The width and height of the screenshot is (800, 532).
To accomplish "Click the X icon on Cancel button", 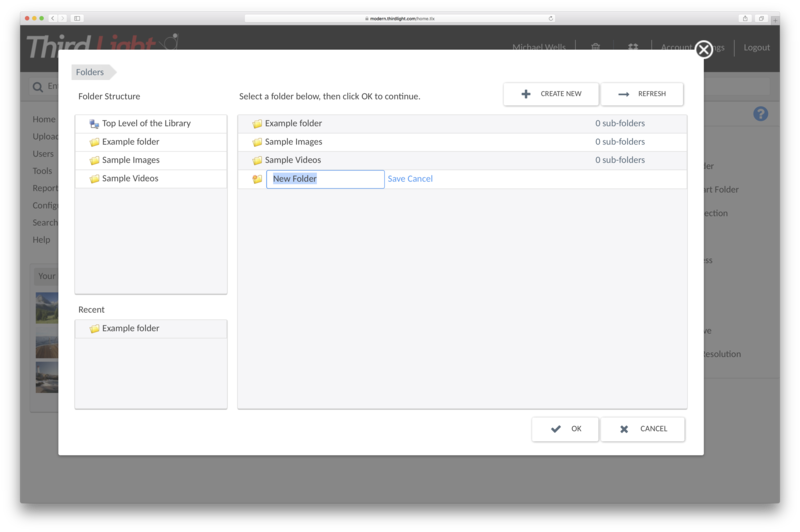I will [x=624, y=429].
